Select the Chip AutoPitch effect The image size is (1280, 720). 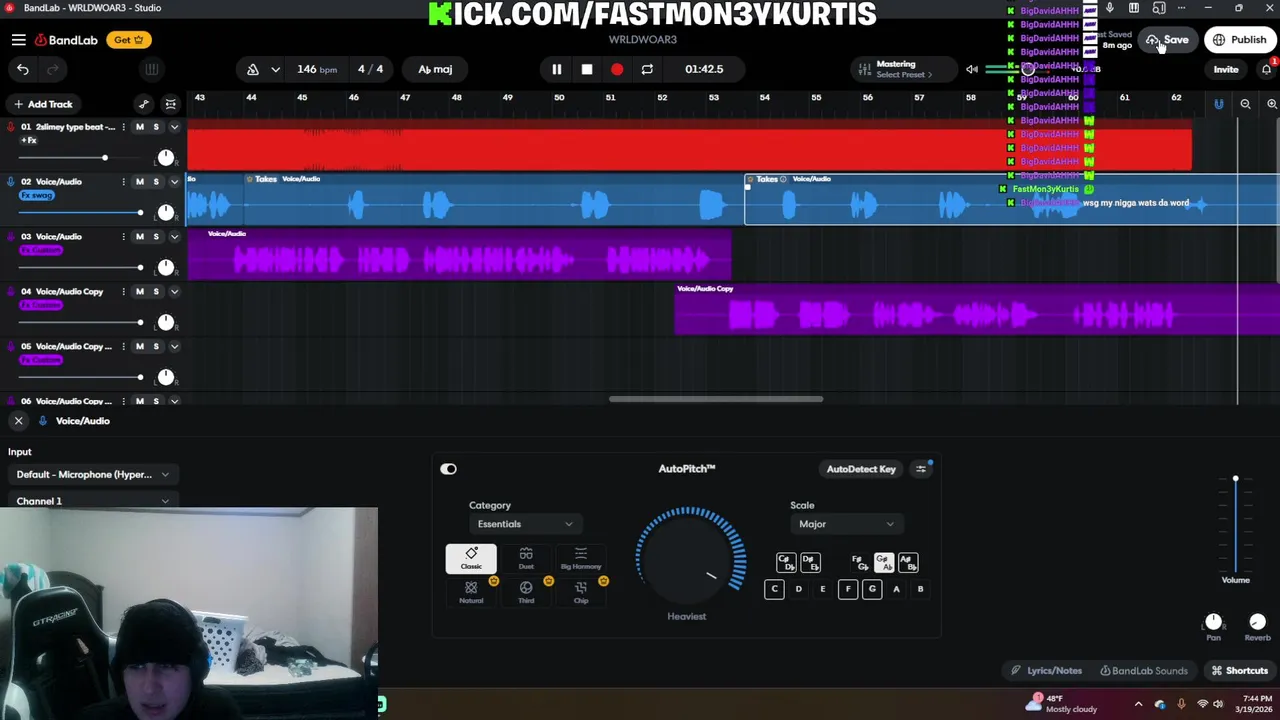pyautogui.click(x=581, y=592)
